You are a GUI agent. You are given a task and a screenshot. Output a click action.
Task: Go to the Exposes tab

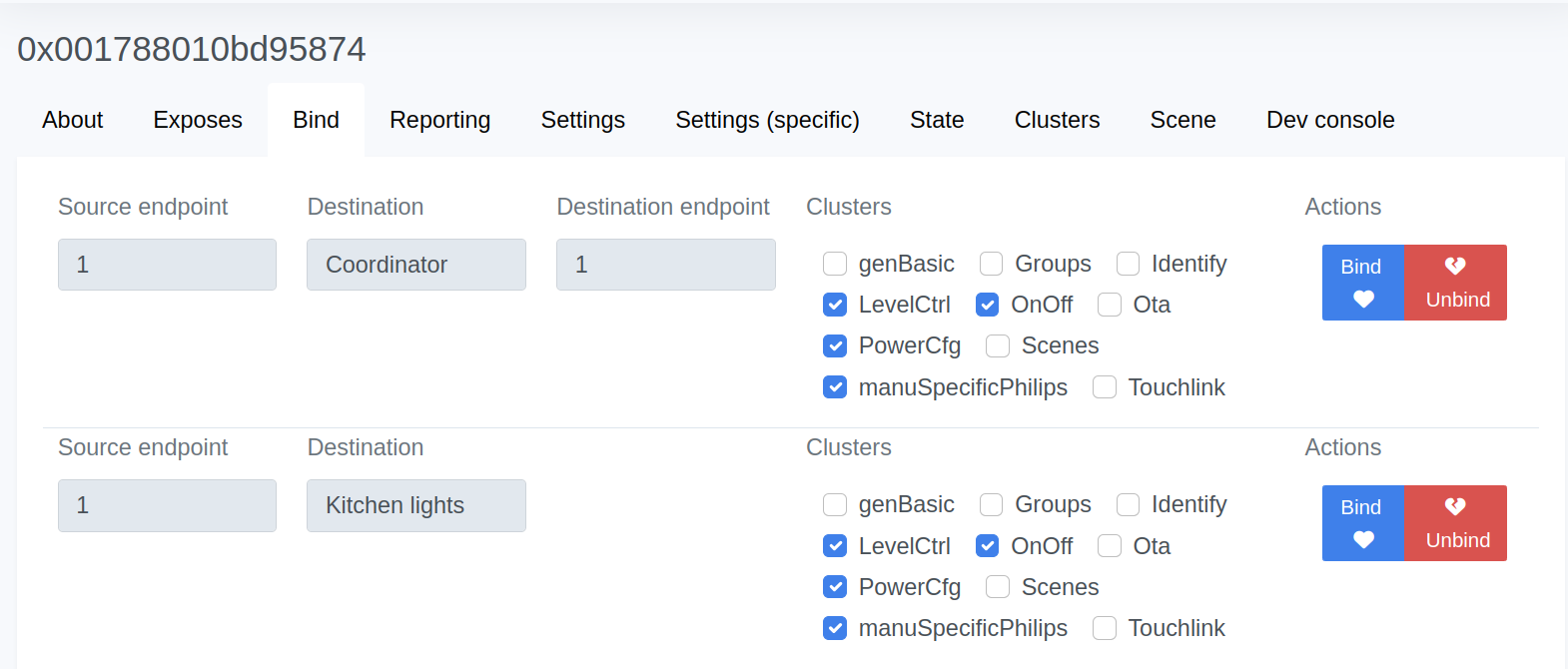(198, 120)
